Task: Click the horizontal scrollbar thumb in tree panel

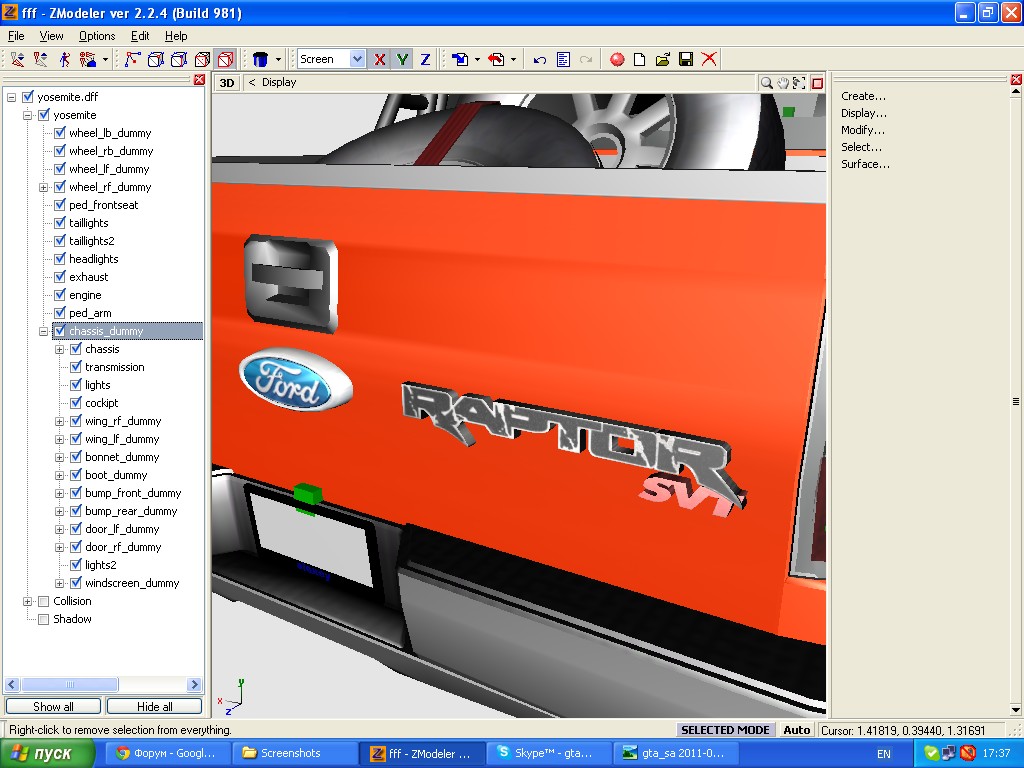Action: 70,684
